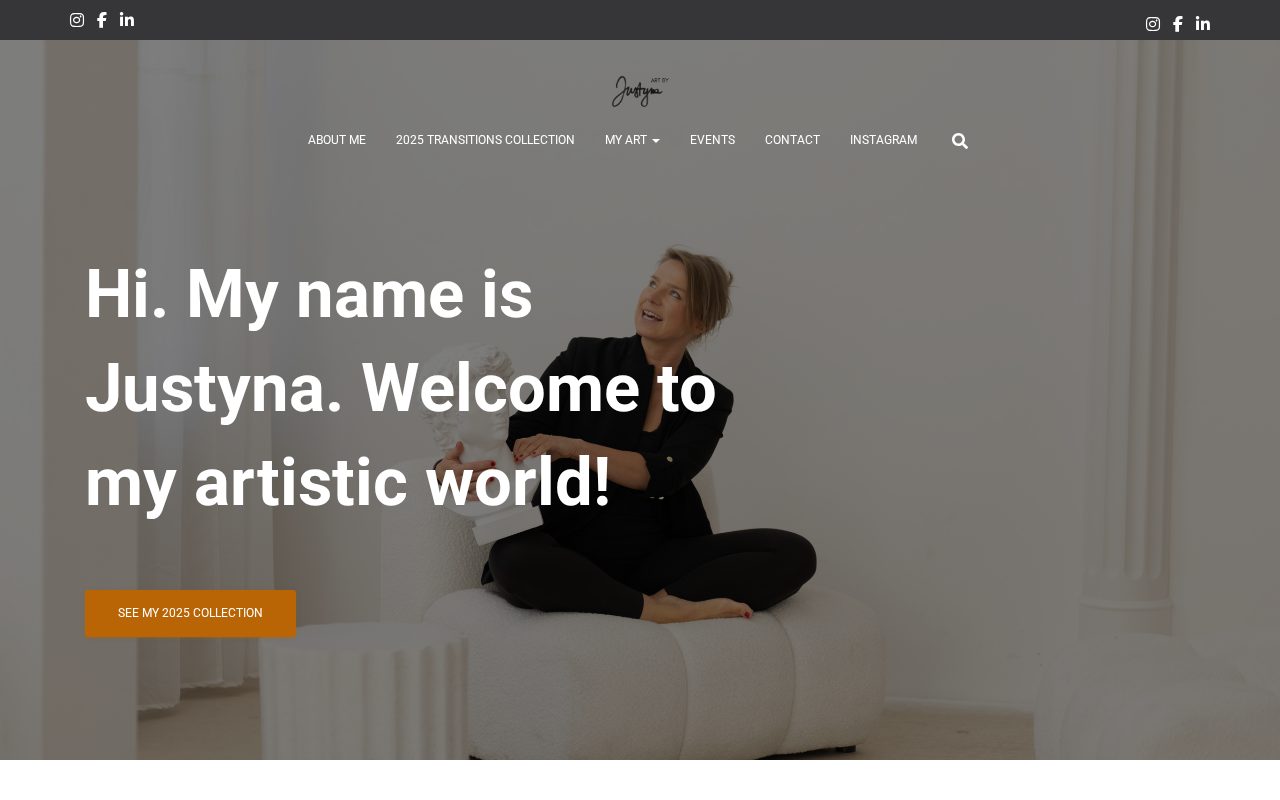Screen dimensions: 1280x800
Task: Go to 2025 Transitions Collection
Action: [x=485, y=140]
